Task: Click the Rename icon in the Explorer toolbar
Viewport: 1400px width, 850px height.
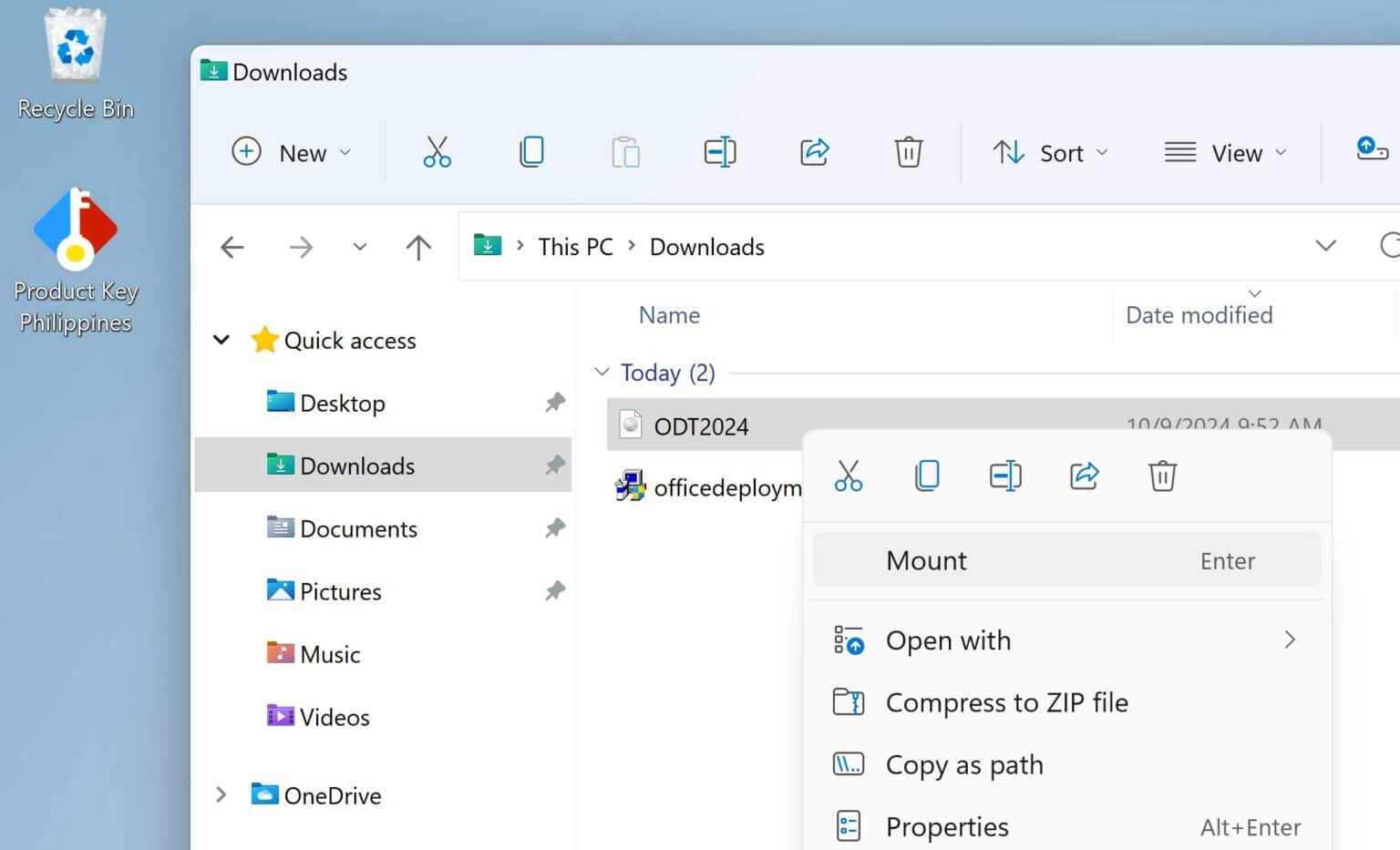Action: (720, 152)
